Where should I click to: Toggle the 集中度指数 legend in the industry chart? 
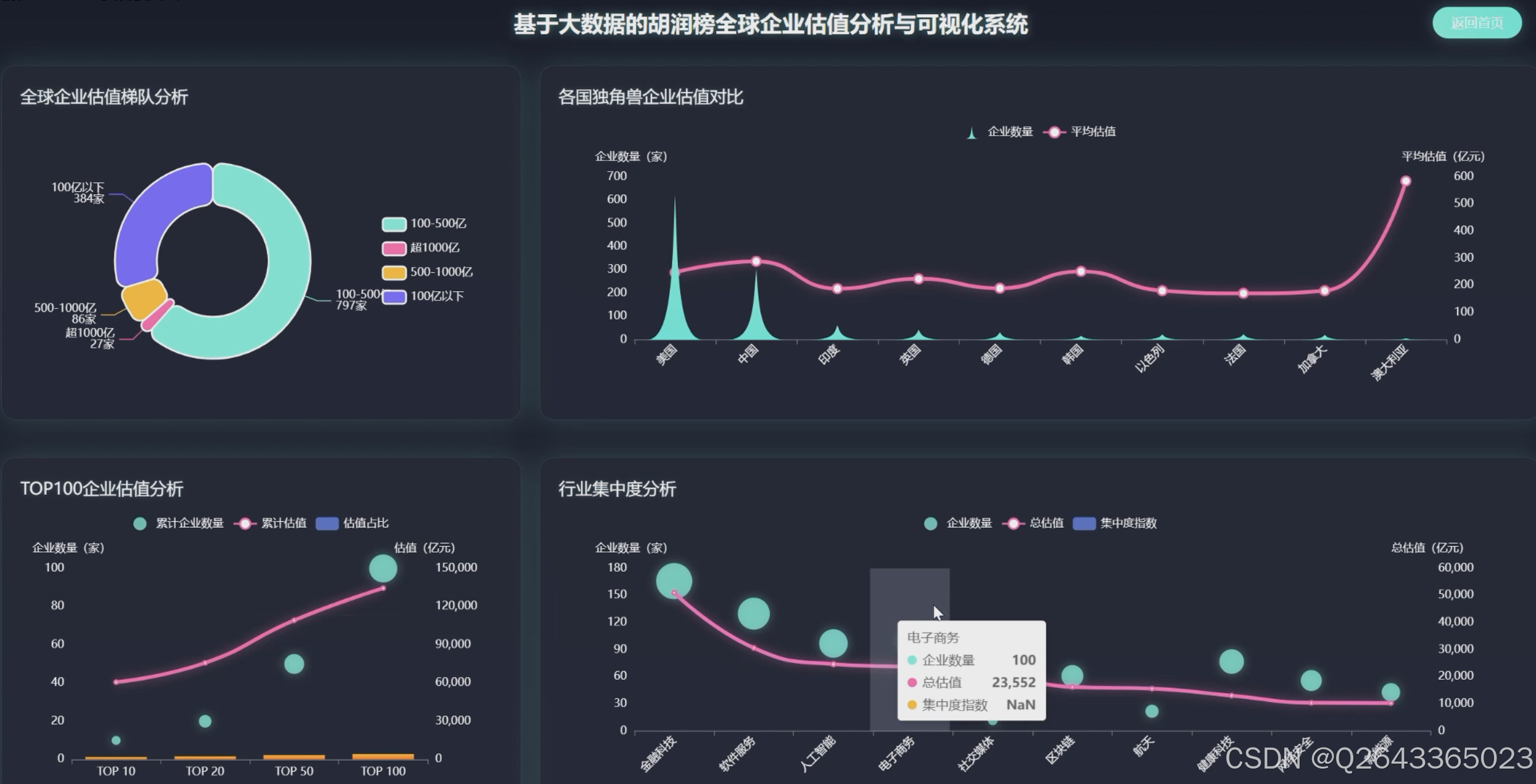coord(1084,524)
